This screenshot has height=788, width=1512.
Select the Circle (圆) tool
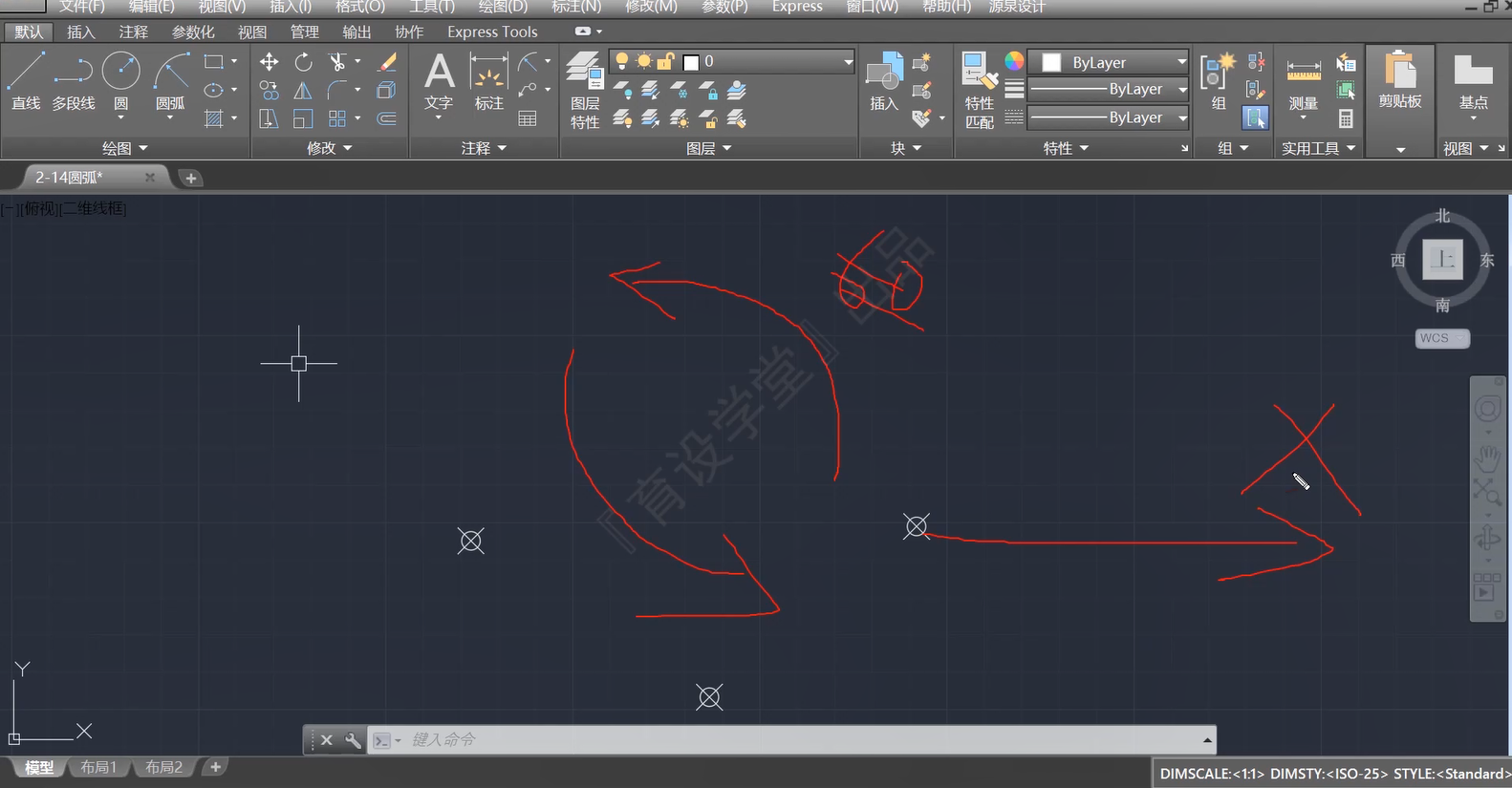coord(121,80)
